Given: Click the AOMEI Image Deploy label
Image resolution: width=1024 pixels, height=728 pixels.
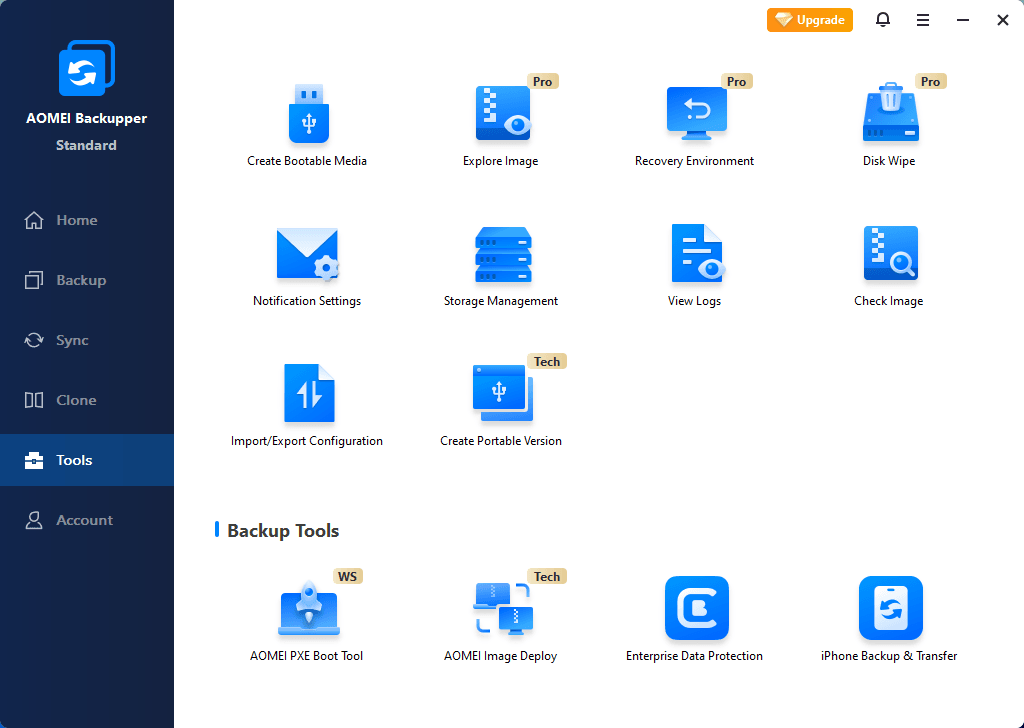Looking at the screenshot, I should coord(501,656).
